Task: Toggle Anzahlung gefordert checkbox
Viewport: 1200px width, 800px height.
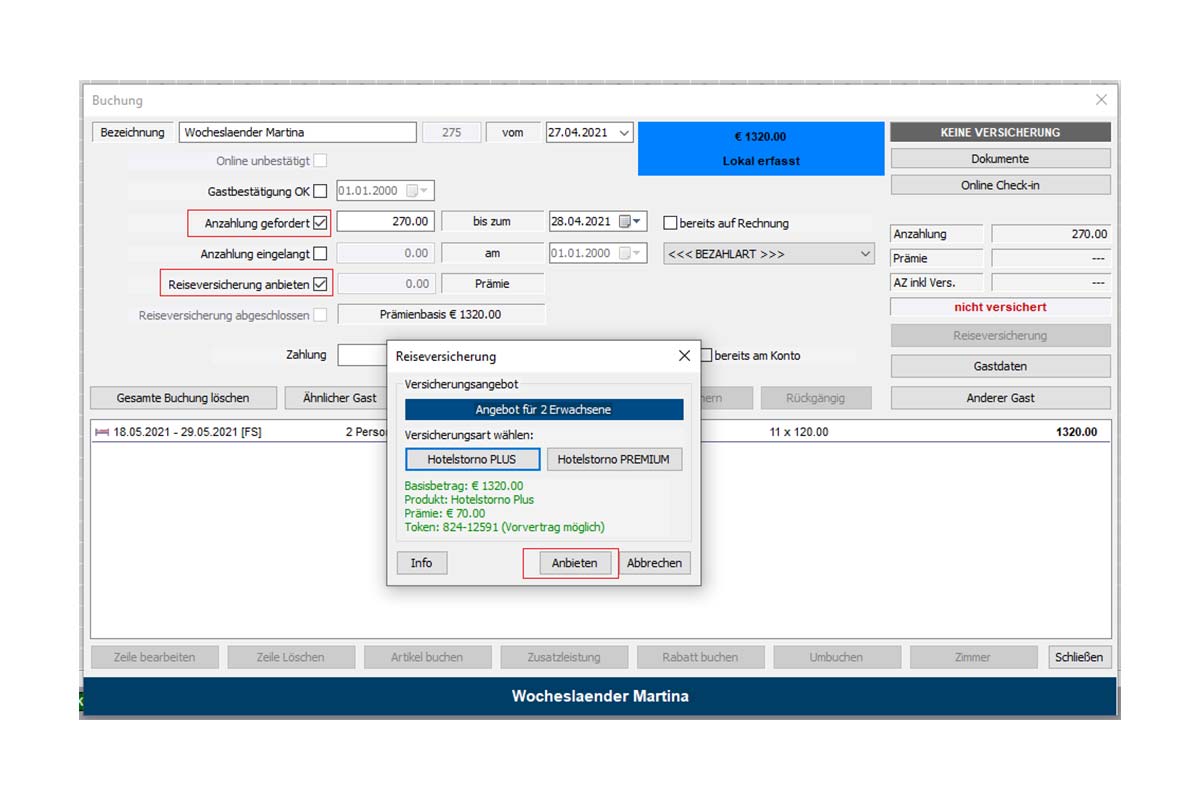Action: pyautogui.click(x=320, y=223)
